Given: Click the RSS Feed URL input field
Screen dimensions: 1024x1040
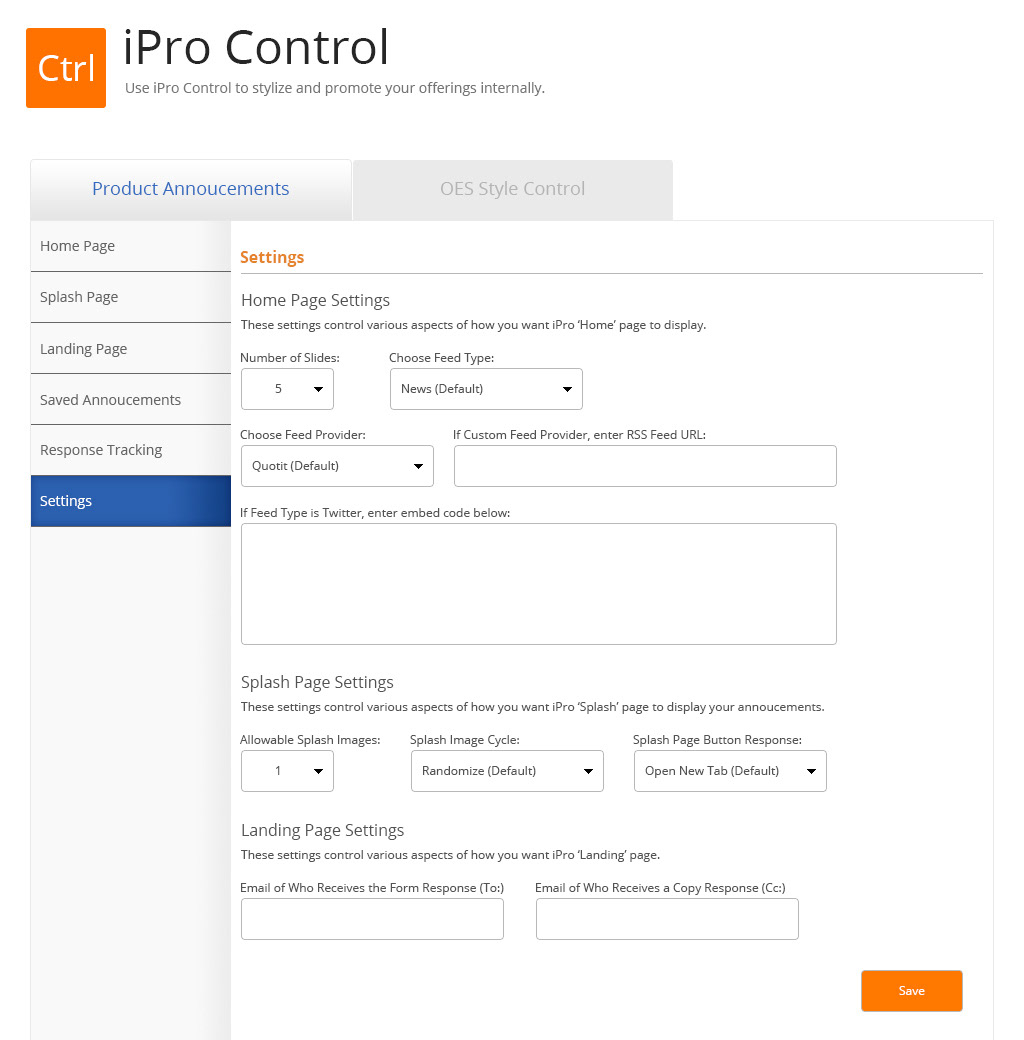Looking at the screenshot, I should point(645,466).
